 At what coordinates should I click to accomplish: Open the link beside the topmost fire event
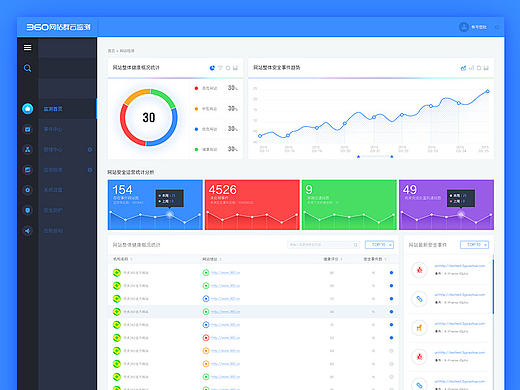click(x=460, y=266)
